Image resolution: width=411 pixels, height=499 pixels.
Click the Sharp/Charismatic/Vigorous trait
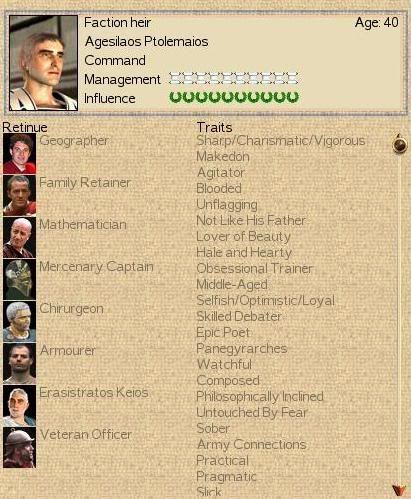click(281, 140)
